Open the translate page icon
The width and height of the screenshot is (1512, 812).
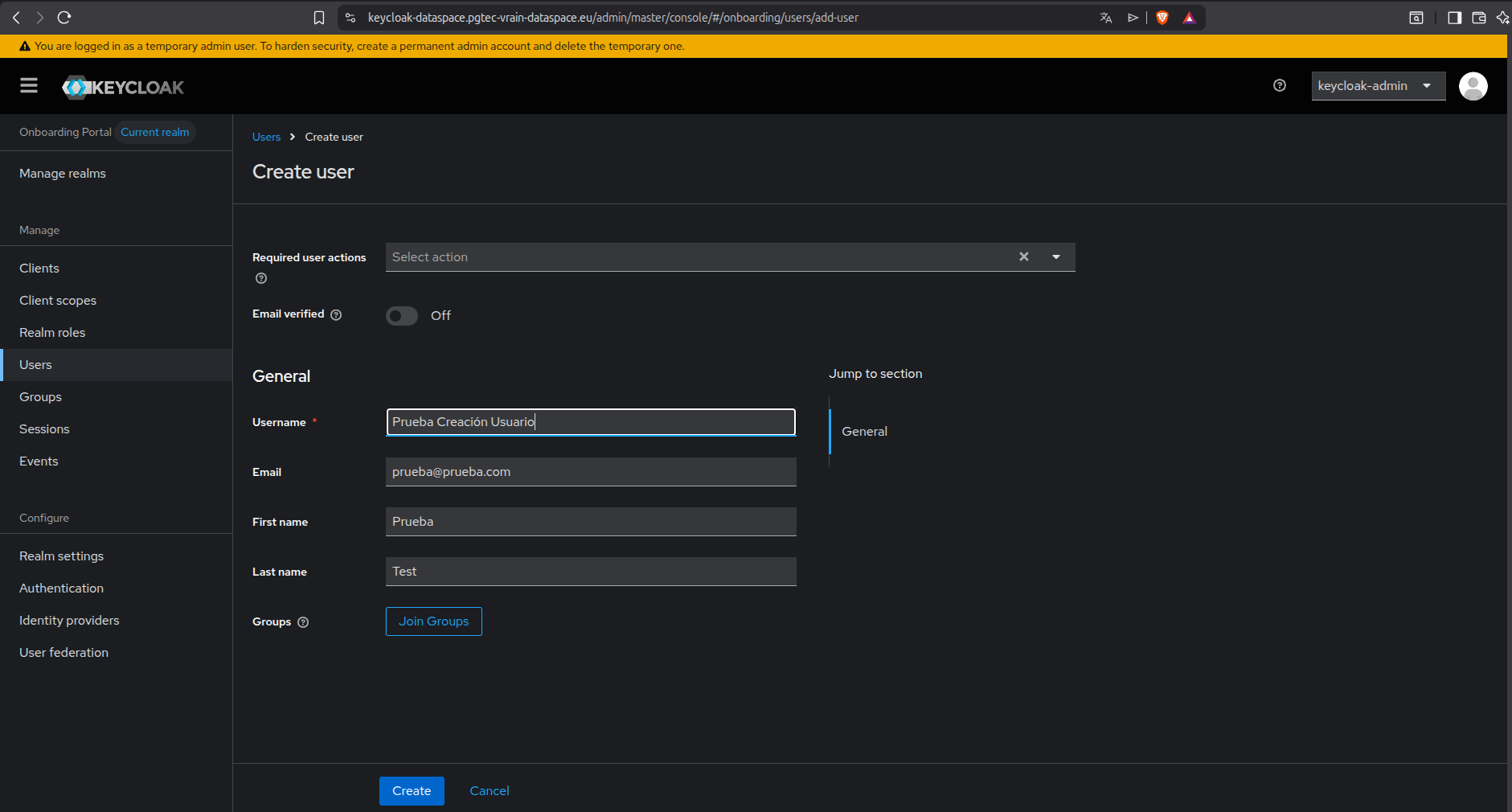pyautogui.click(x=1106, y=18)
